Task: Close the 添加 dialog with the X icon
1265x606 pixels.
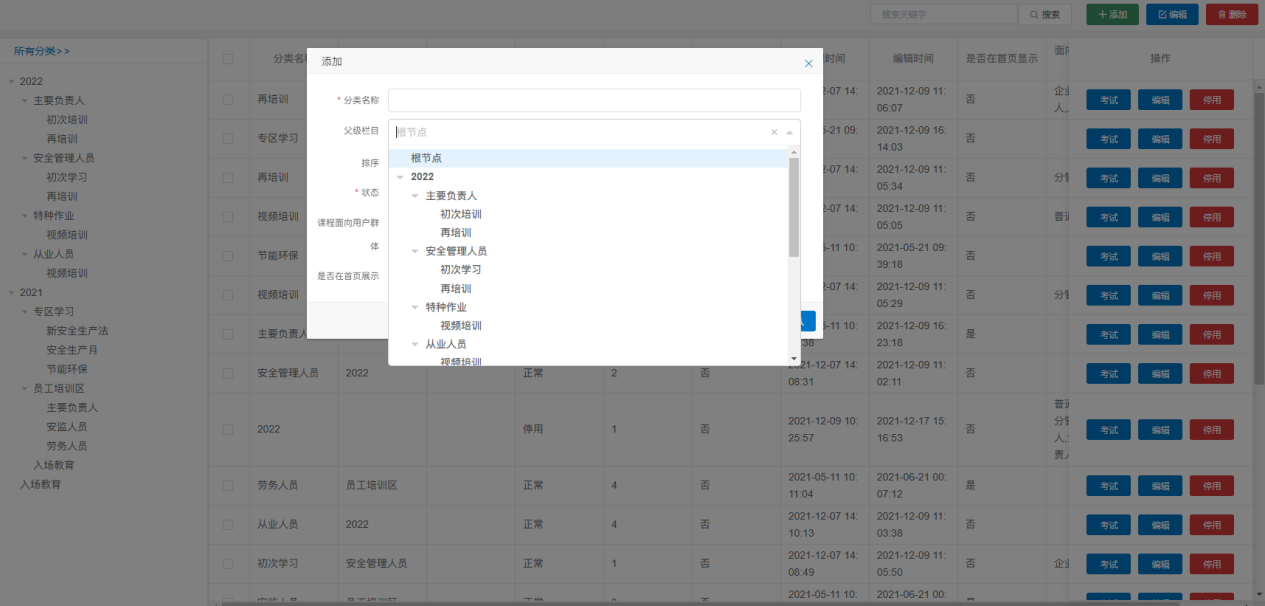Action: click(x=809, y=63)
